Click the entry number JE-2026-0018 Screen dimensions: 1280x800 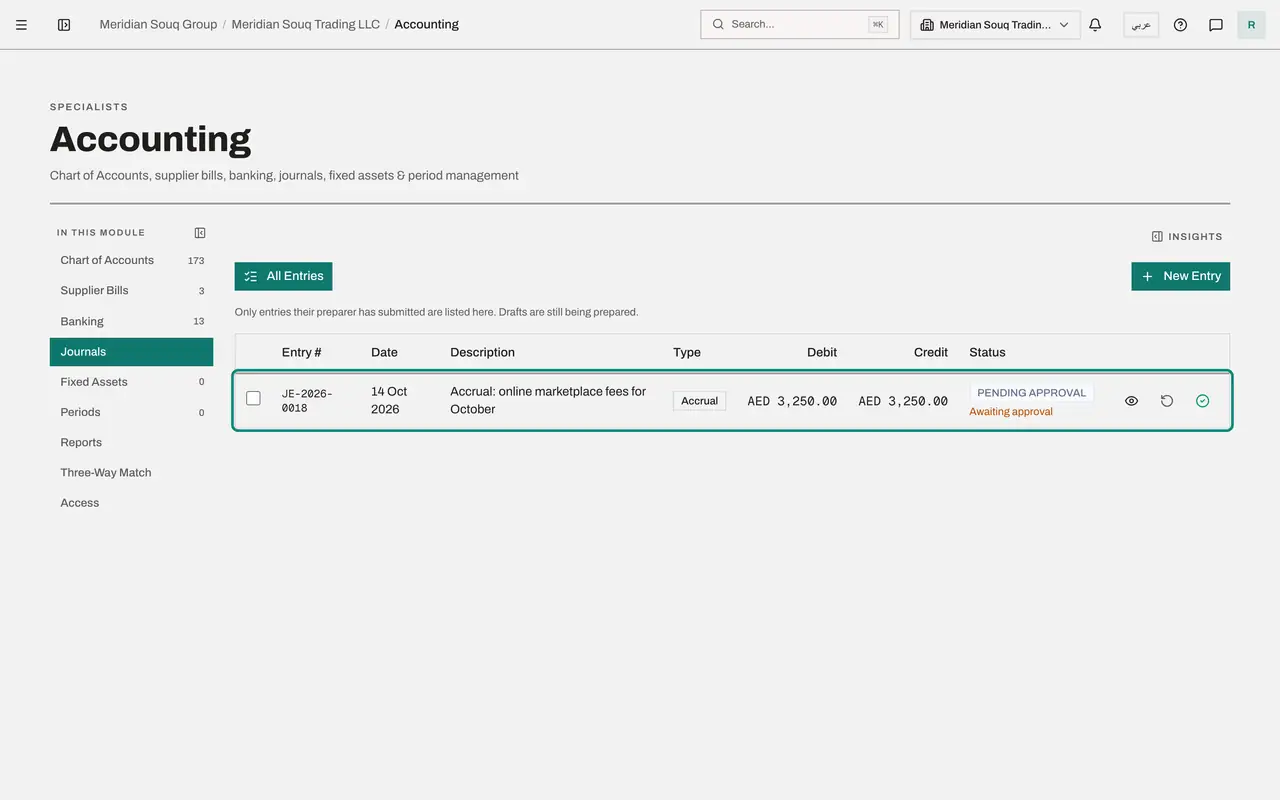pos(307,401)
